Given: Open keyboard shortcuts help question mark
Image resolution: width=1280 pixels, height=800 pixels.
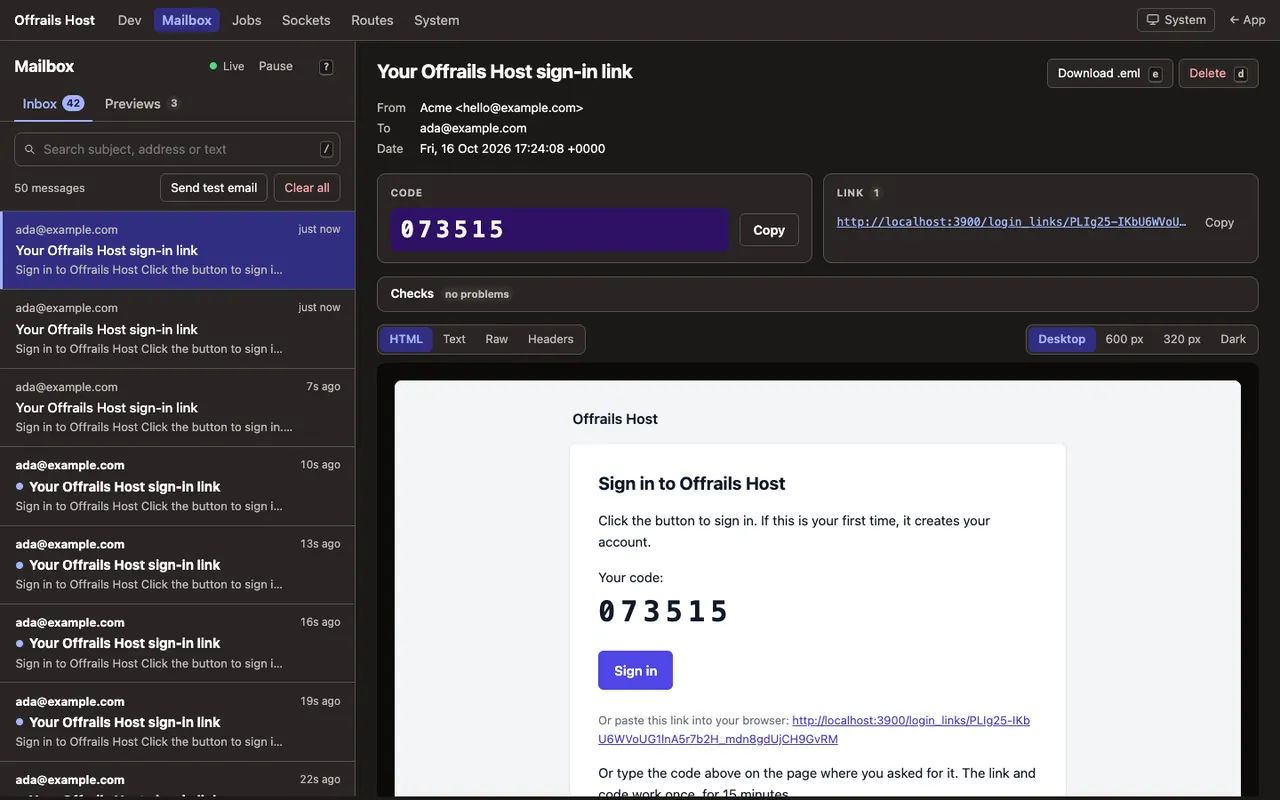Looking at the screenshot, I should (326, 67).
